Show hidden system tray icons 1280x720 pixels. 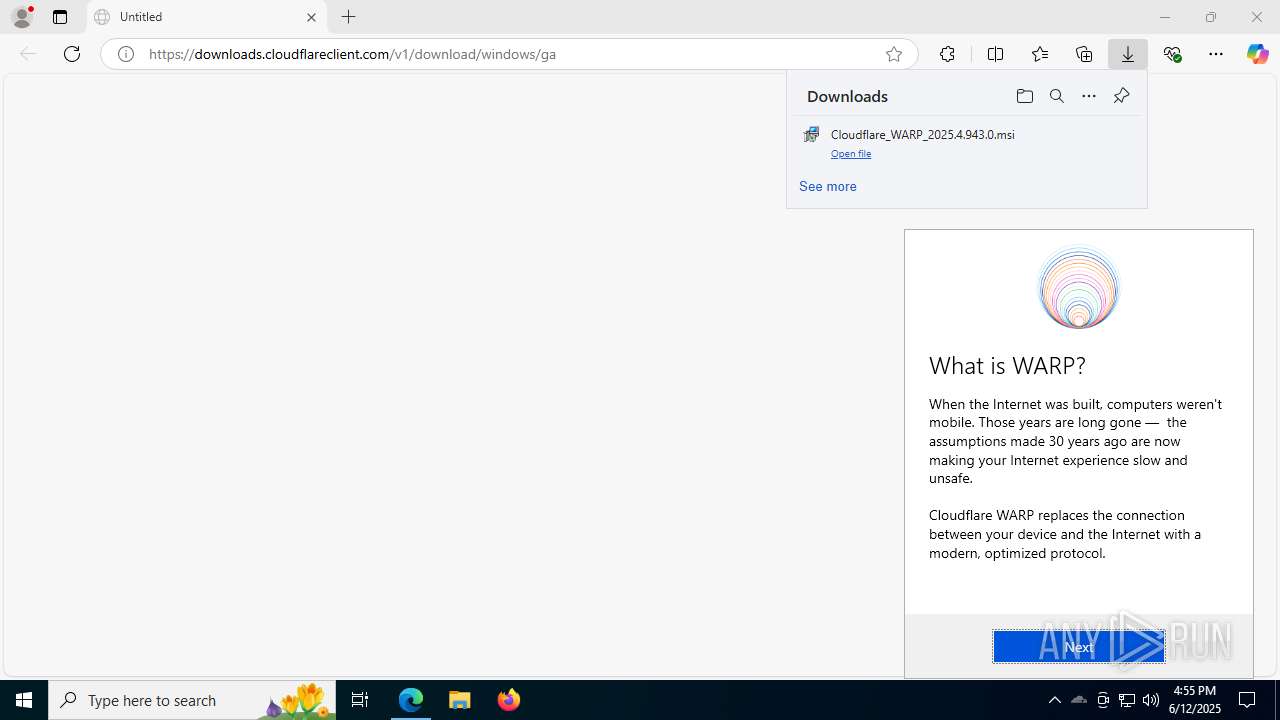pos(1055,700)
